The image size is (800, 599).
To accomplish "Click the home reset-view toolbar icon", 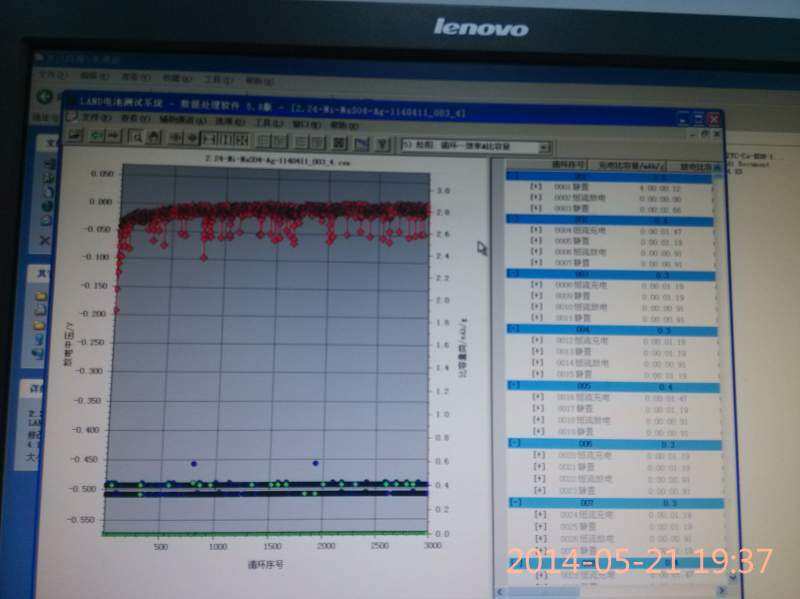I will point(154,137).
